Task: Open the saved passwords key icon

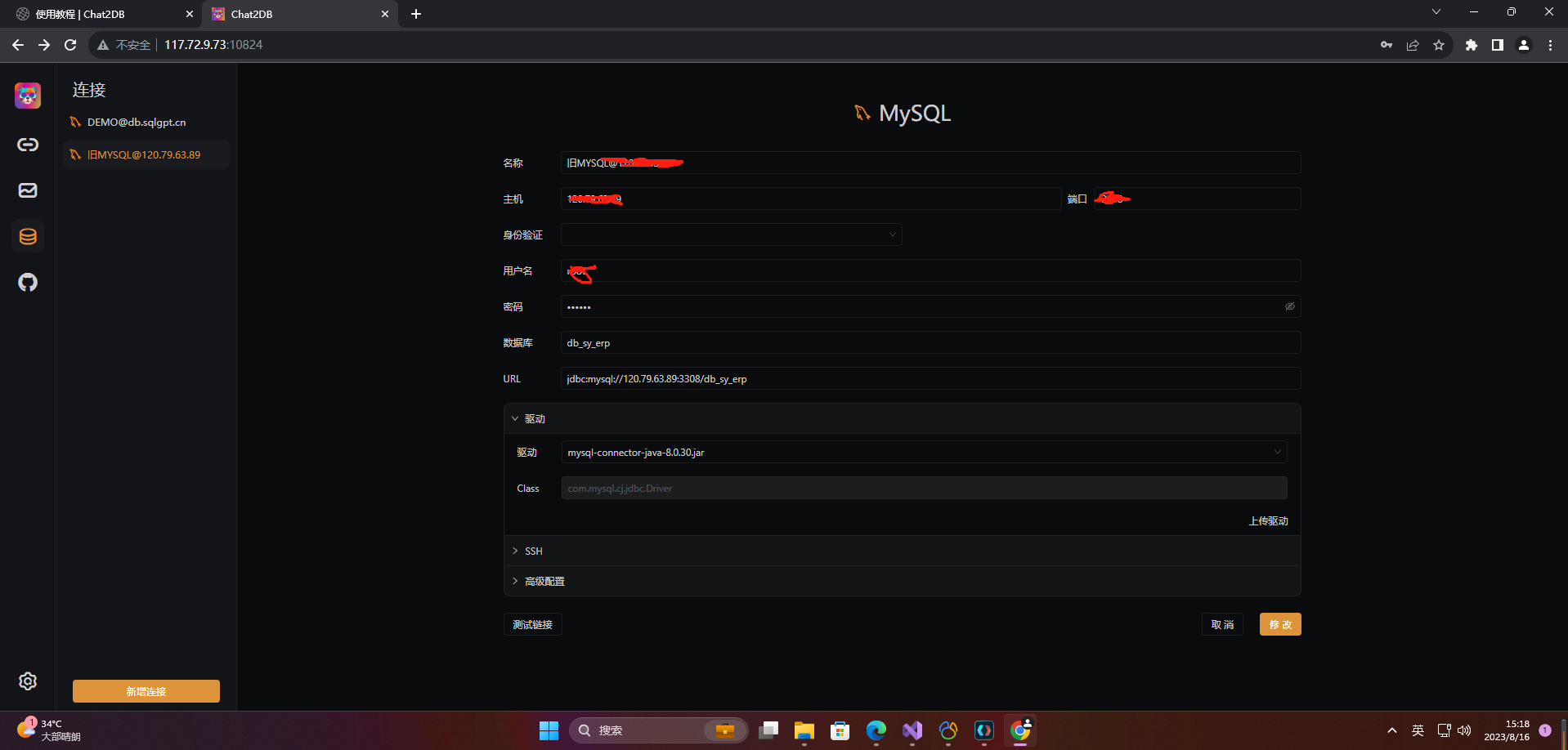Action: [x=1387, y=45]
